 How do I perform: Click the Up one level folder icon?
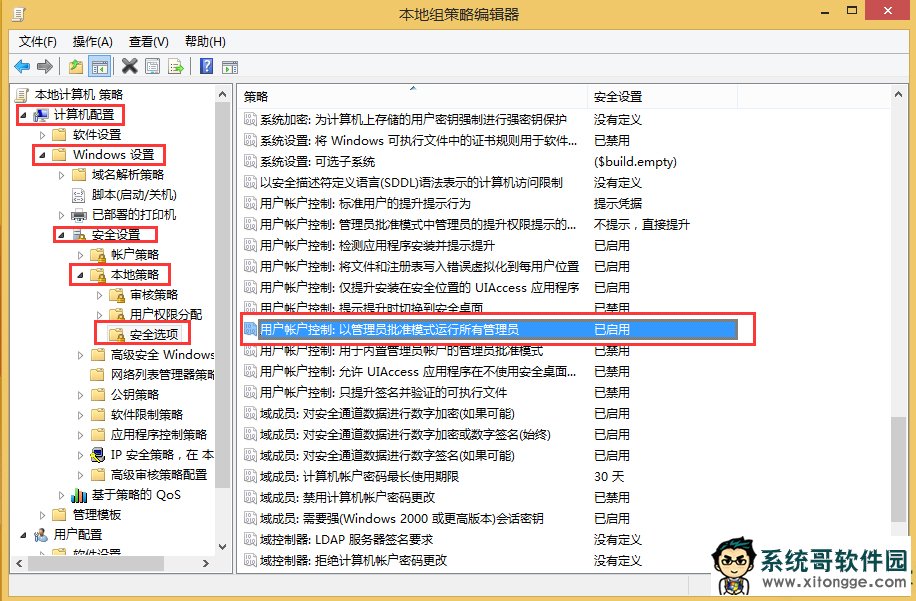click(76, 67)
